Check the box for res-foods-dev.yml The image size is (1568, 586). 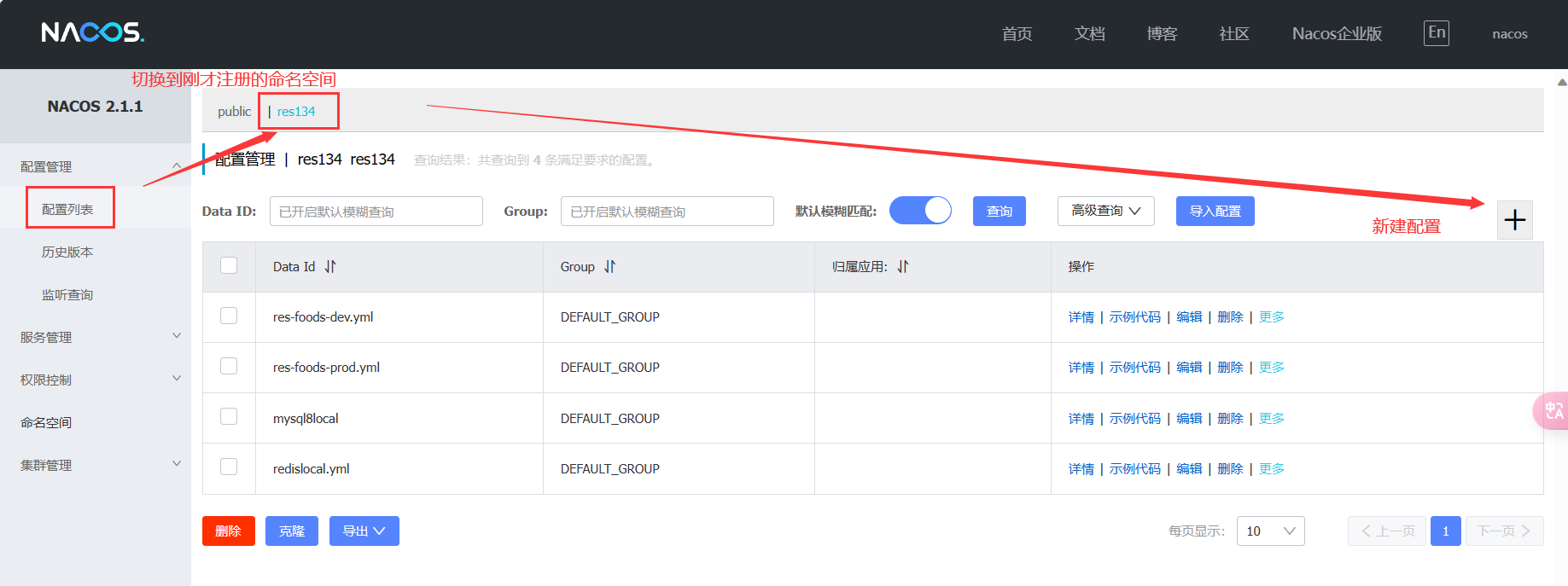(x=229, y=316)
